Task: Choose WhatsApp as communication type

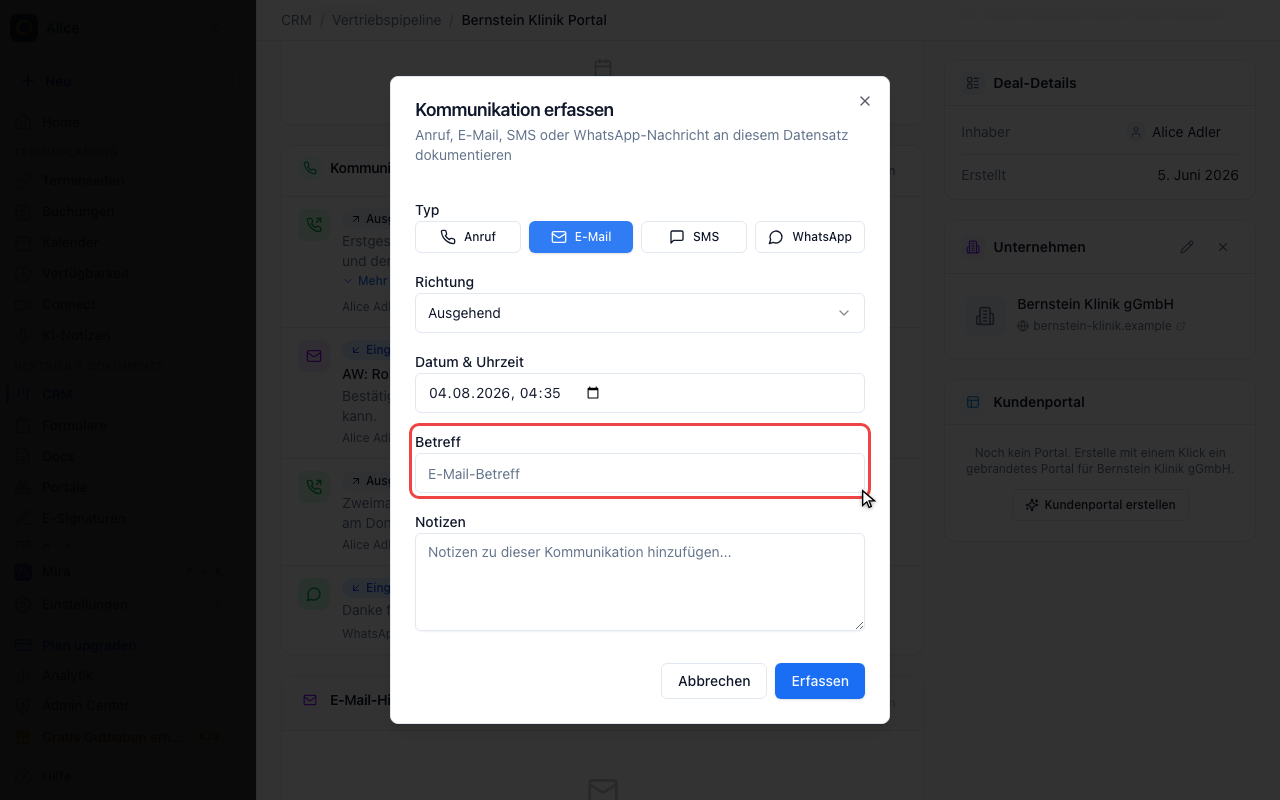Action: 810,237
